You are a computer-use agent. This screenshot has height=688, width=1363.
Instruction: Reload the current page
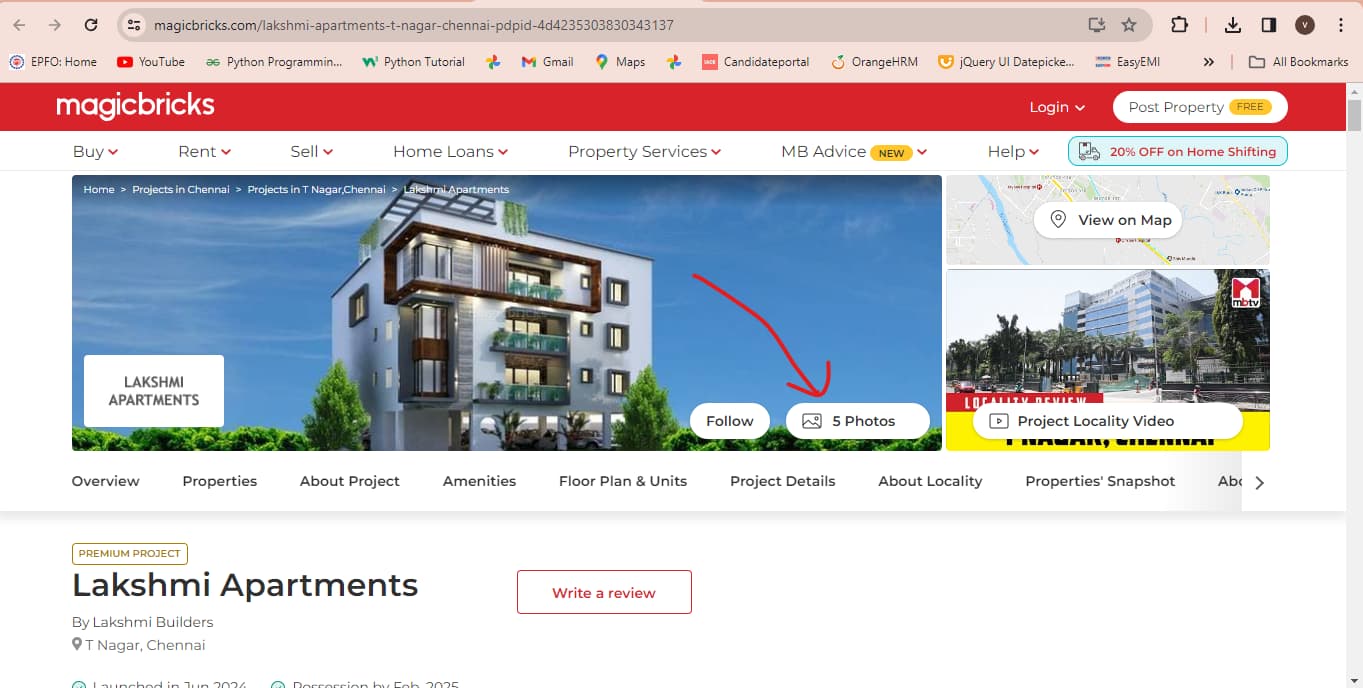point(91,25)
